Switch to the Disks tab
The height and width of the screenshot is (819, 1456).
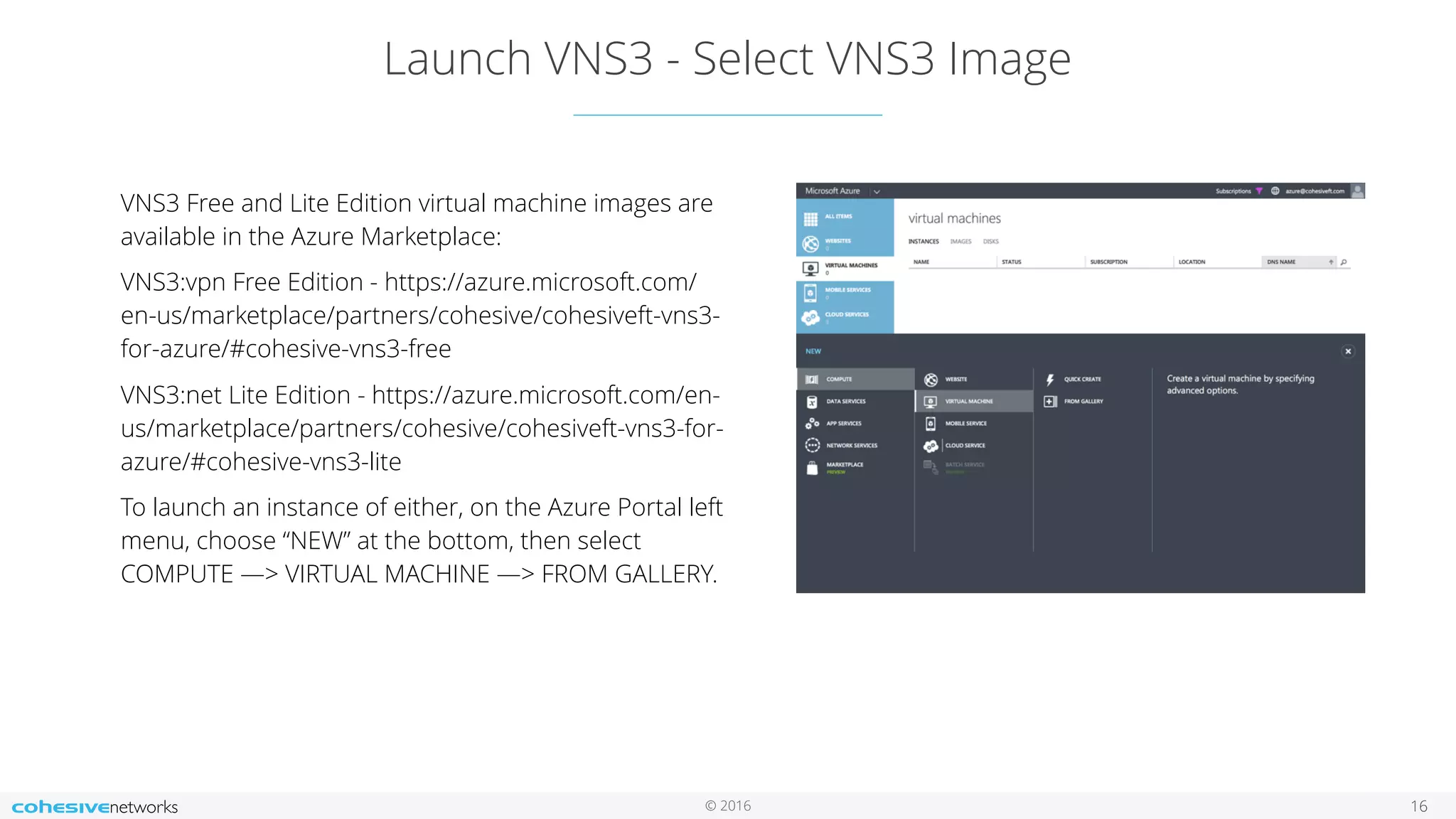(x=991, y=242)
